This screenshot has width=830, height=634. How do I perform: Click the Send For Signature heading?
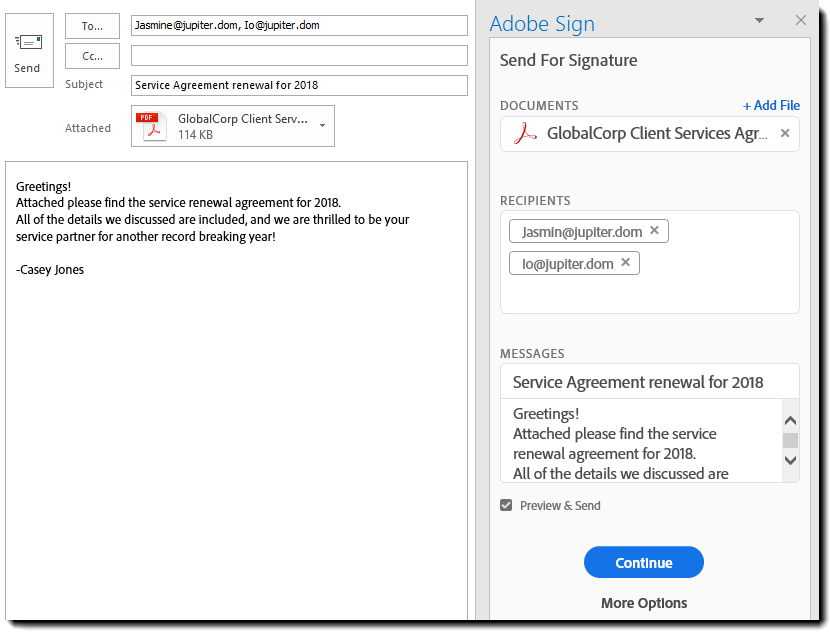[x=569, y=60]
